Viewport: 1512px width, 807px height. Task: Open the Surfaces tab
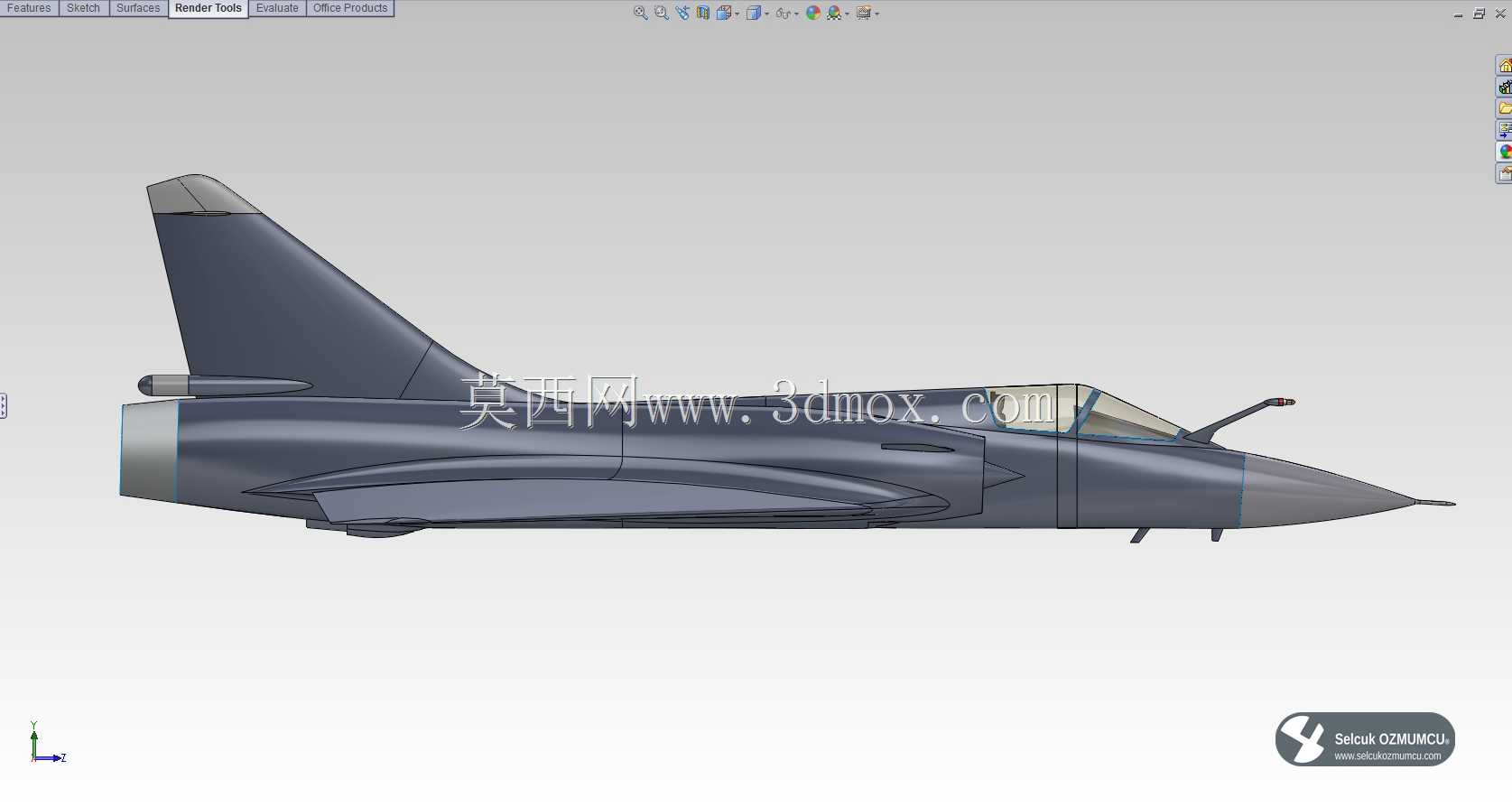pos(138,8)
